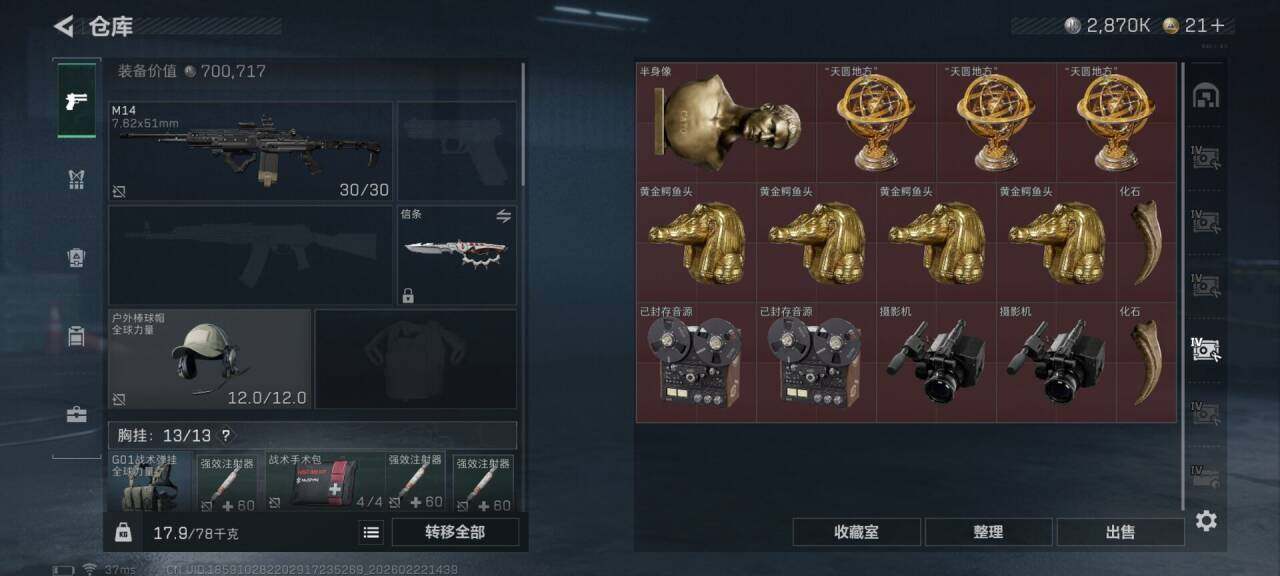Select the weapons tab pistol icon
Screen dimensions: 1280x576
(76, 100)
